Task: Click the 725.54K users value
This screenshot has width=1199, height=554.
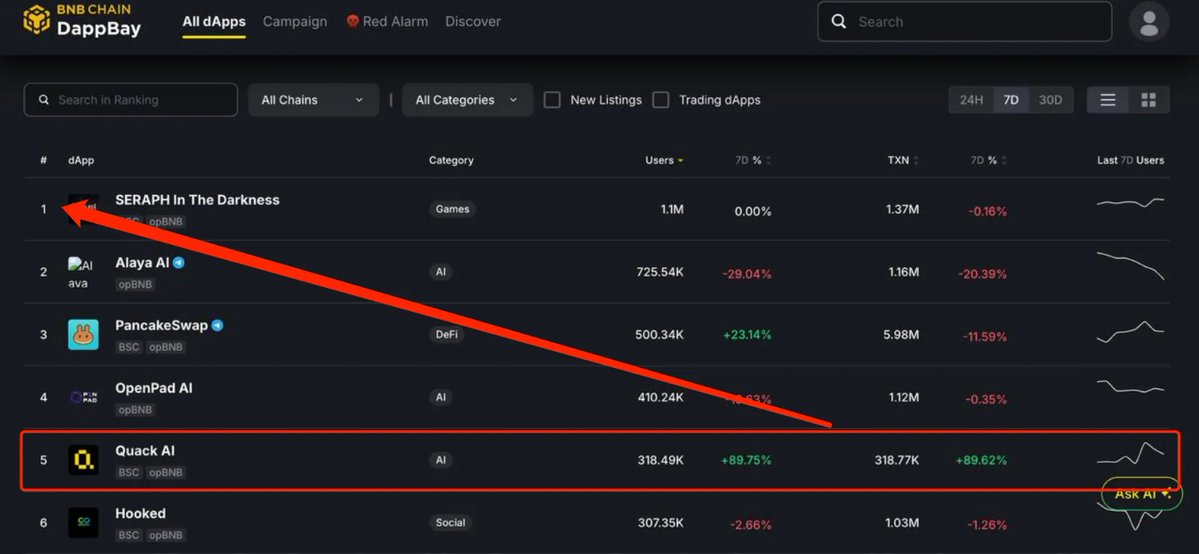Action: [661, 272]
